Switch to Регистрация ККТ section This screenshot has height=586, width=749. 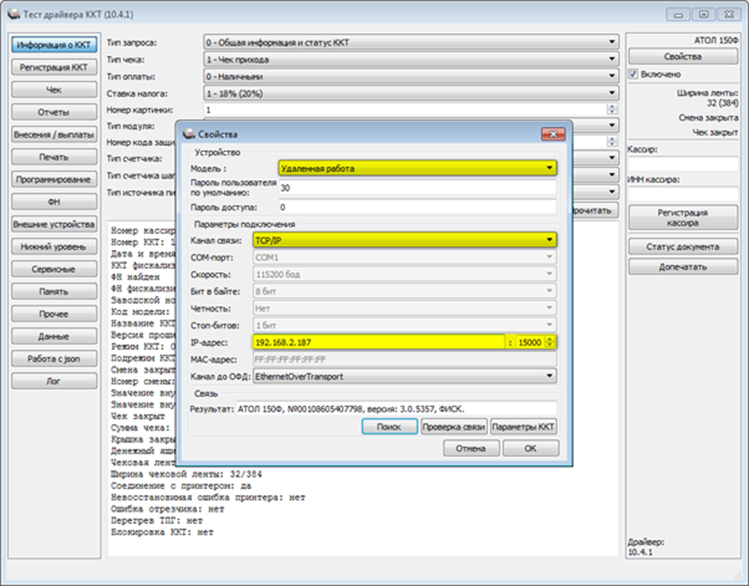click(x=53, y=67)
